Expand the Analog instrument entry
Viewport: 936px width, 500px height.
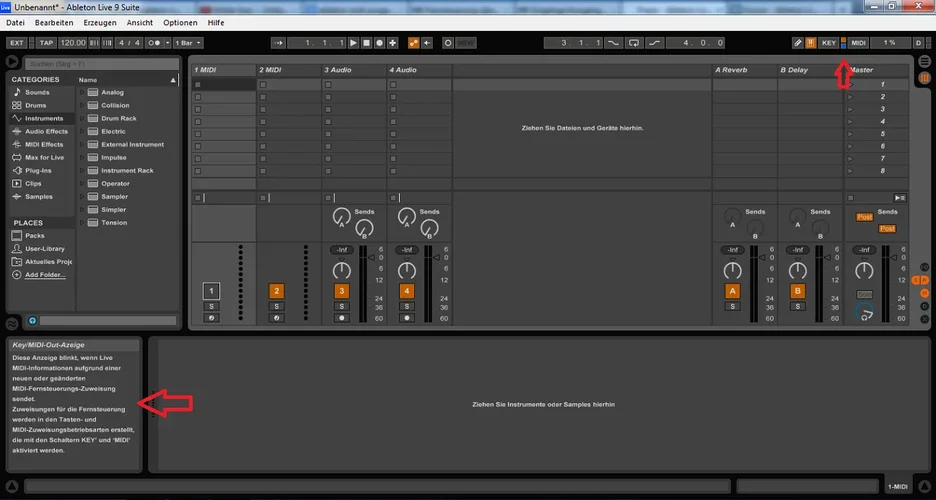click(x=82, y=92)
